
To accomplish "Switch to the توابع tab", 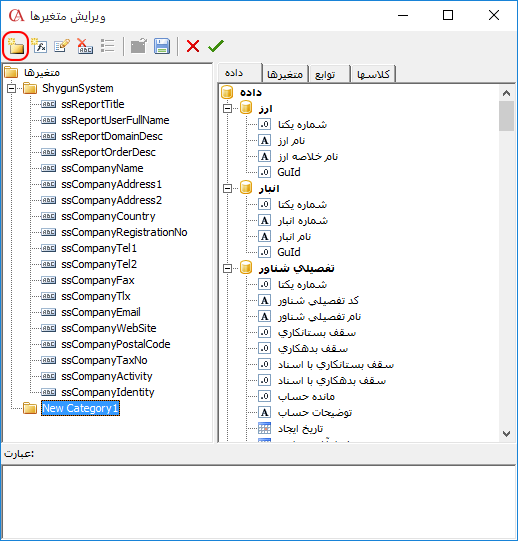I will [325, 74].
